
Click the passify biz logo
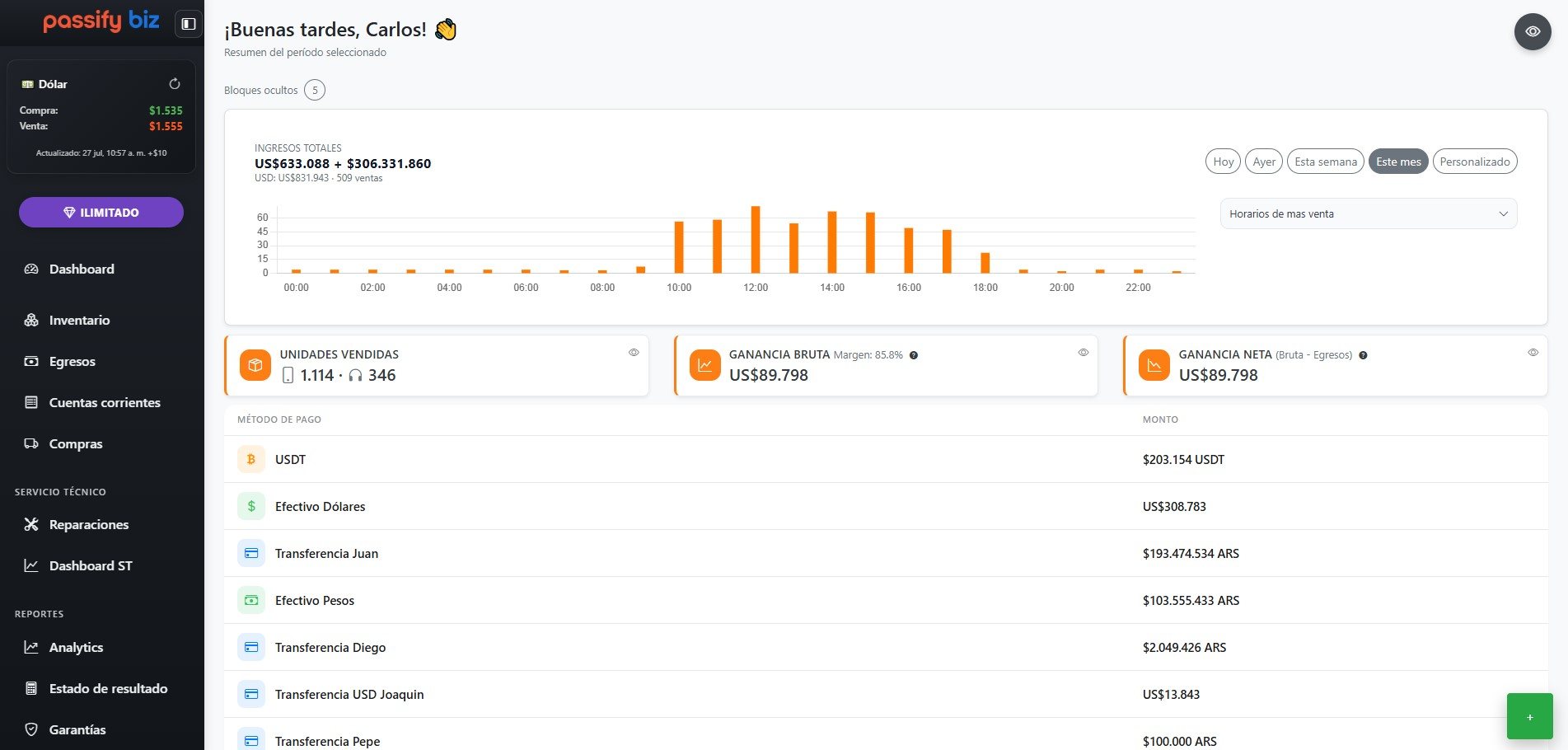point(101,21)
